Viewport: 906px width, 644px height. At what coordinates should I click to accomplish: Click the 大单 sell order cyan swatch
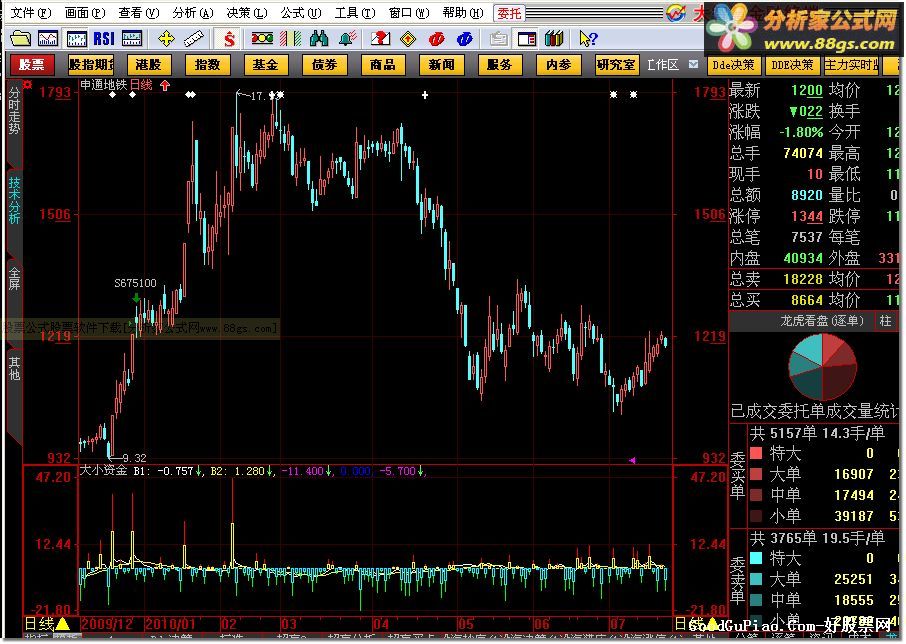756,579
